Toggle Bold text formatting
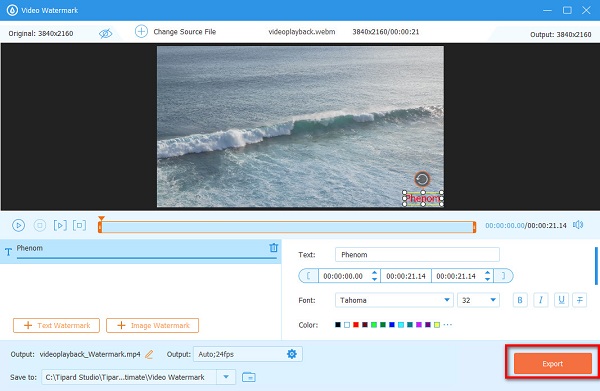Image resolution: width=600 pixels, height=391 pixels. tap(520, 300)
